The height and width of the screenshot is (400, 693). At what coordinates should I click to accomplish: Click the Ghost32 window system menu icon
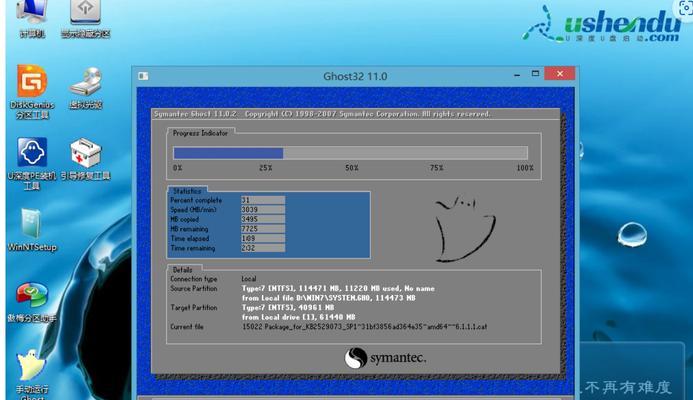coord(143,76)
